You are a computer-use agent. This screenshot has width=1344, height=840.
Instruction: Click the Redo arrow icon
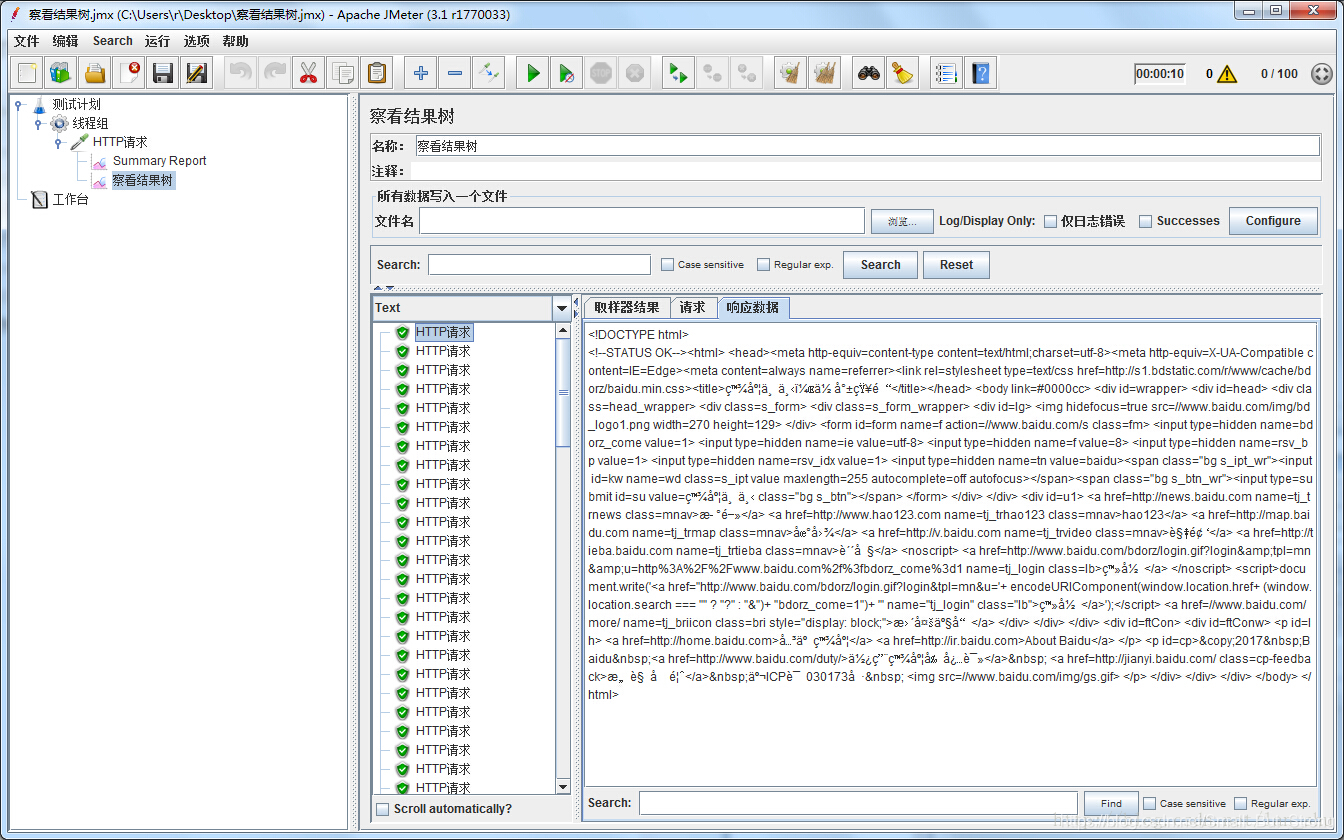[x=274, y=73]
